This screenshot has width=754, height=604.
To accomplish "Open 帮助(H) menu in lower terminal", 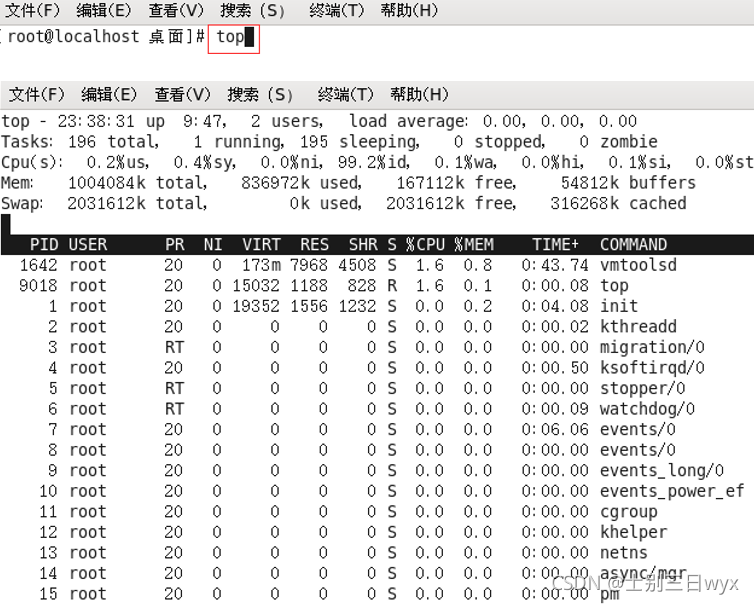I will click(x=419, y=94).
